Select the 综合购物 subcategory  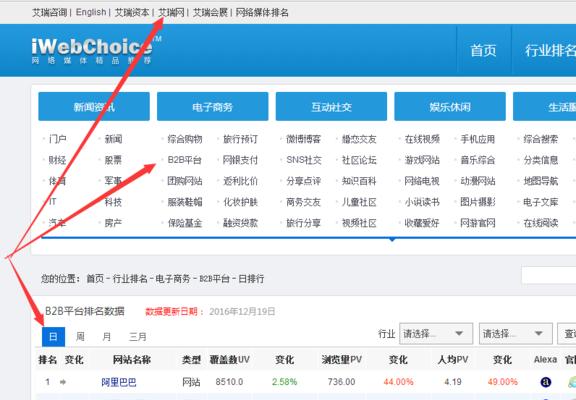pos(185,139)
